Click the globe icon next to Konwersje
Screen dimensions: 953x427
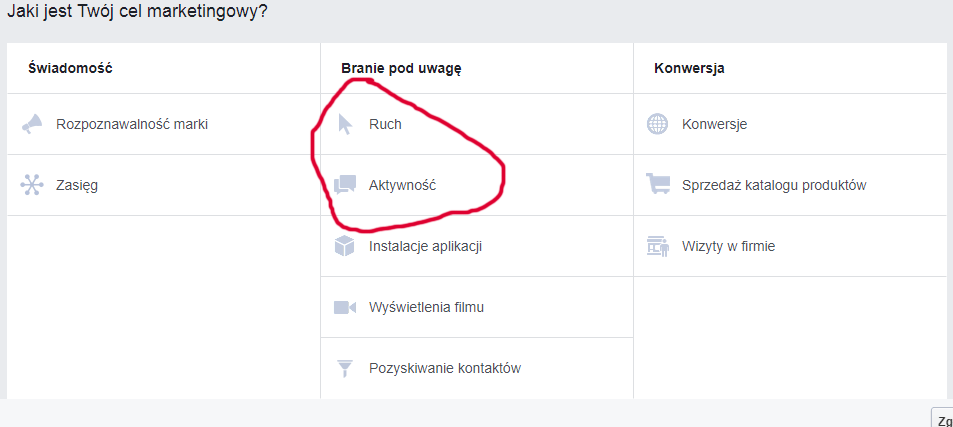click(657, 124)
